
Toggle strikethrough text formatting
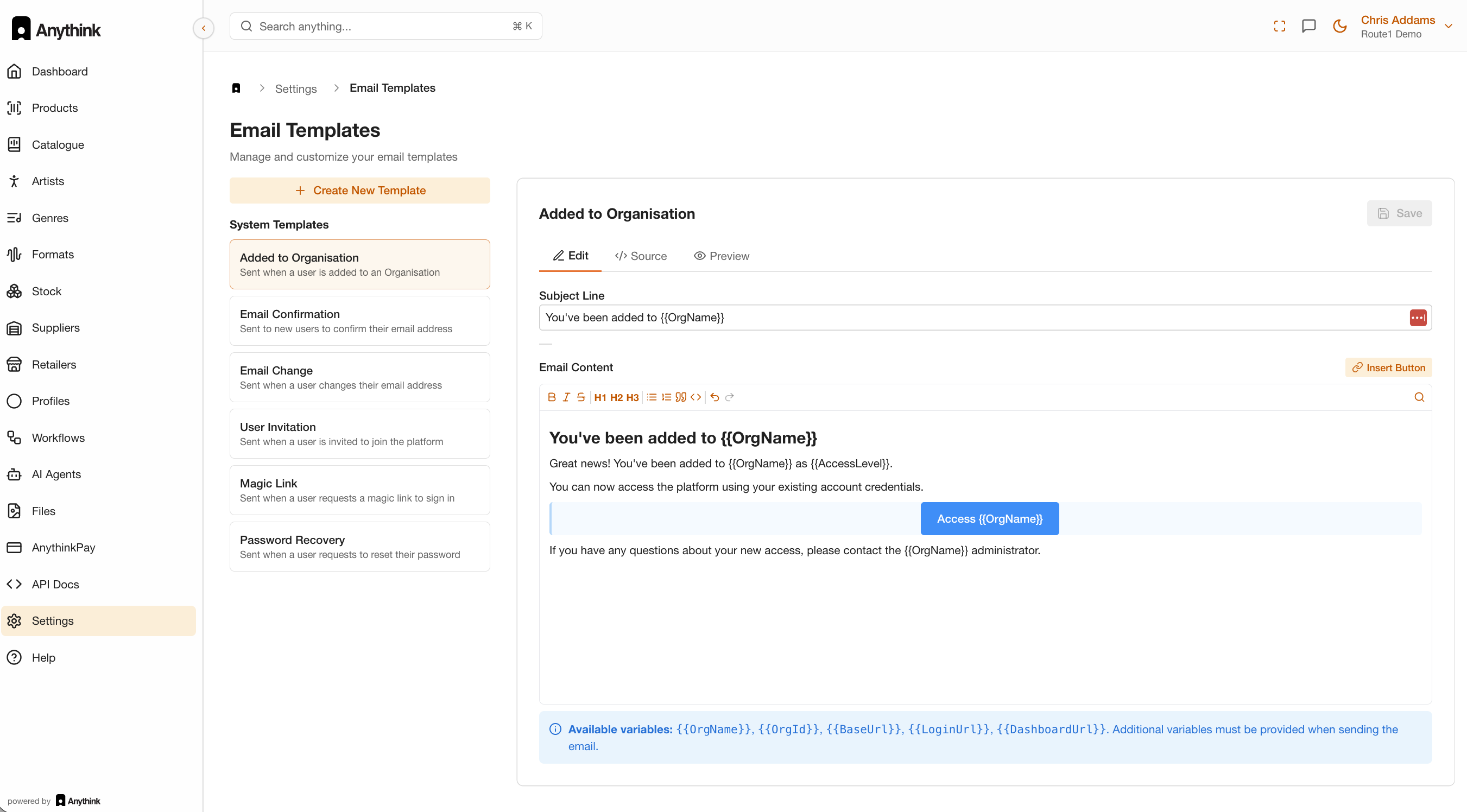[580, 397]
